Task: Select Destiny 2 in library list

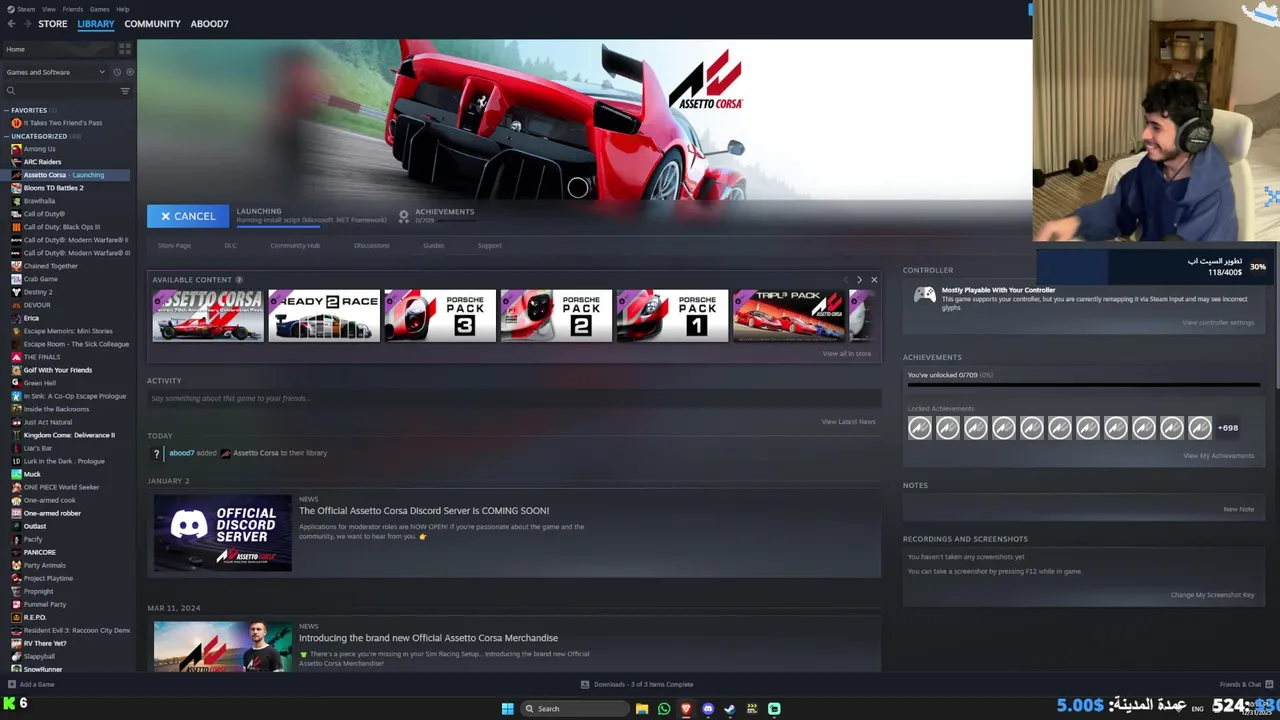Action: click(39, 292)
